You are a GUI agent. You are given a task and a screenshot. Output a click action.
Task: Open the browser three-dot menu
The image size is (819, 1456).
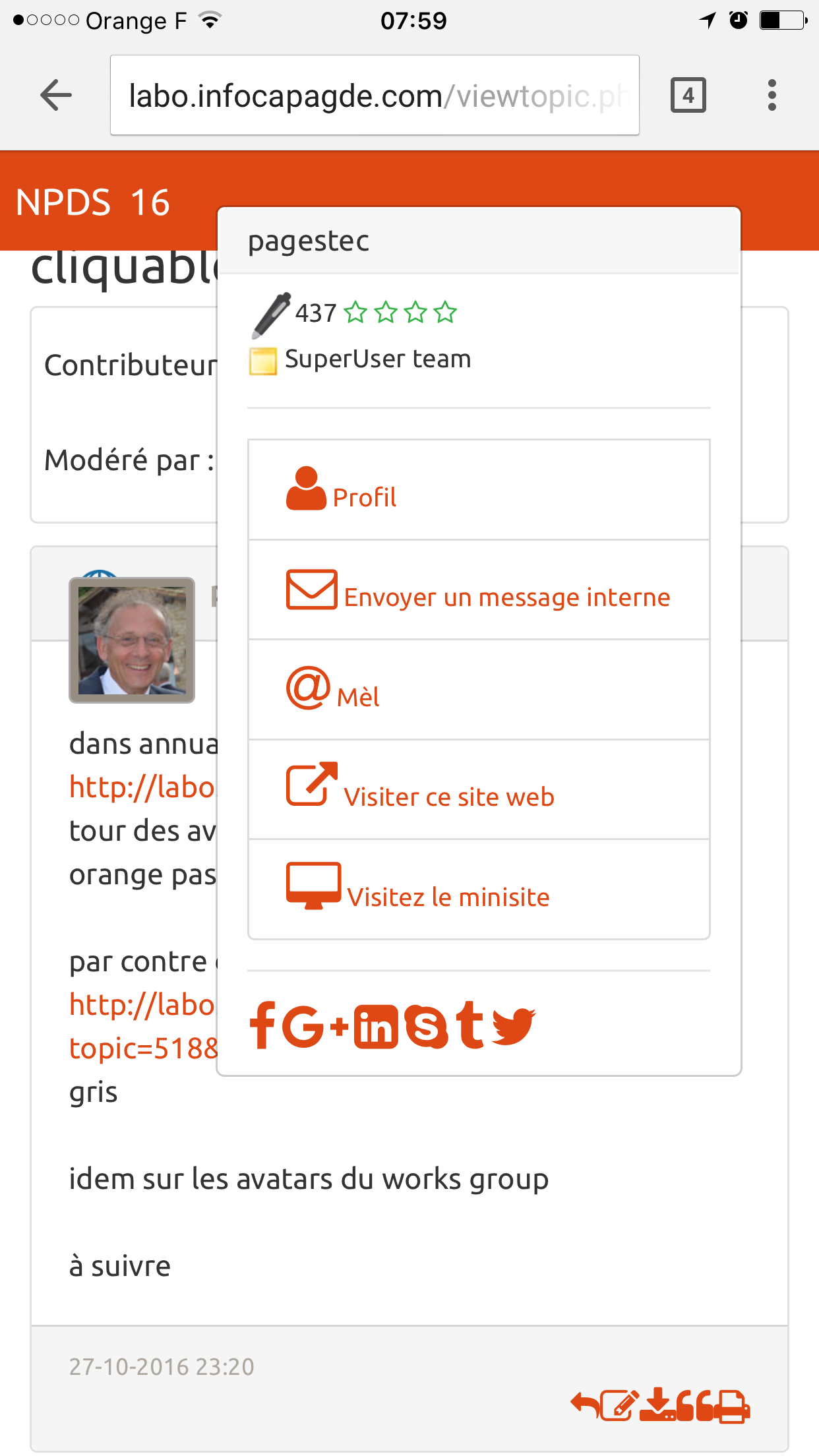(x=772, y=96)
